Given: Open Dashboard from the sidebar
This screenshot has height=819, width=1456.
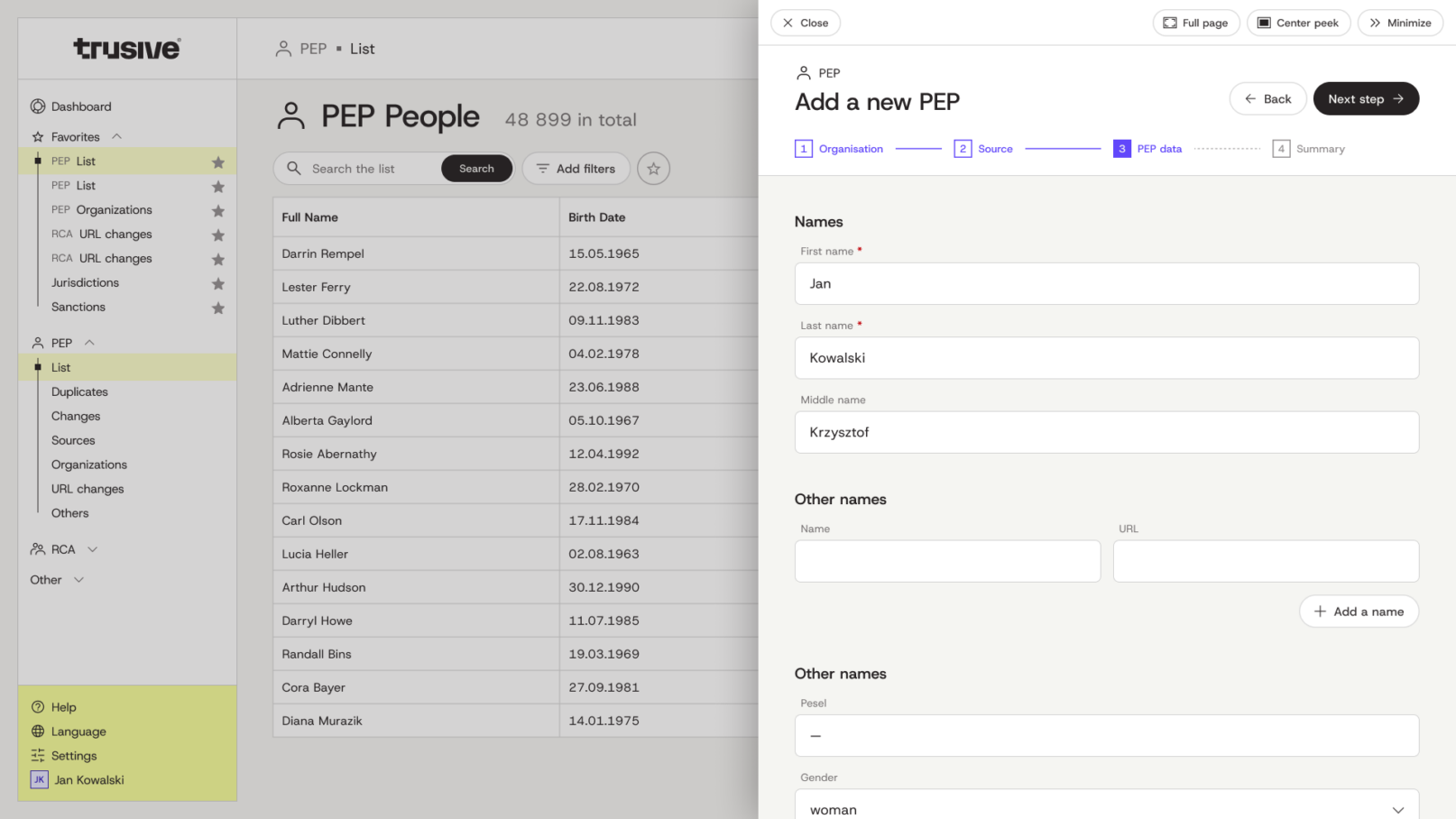Looking at the screenshot, I should point(80,106).
